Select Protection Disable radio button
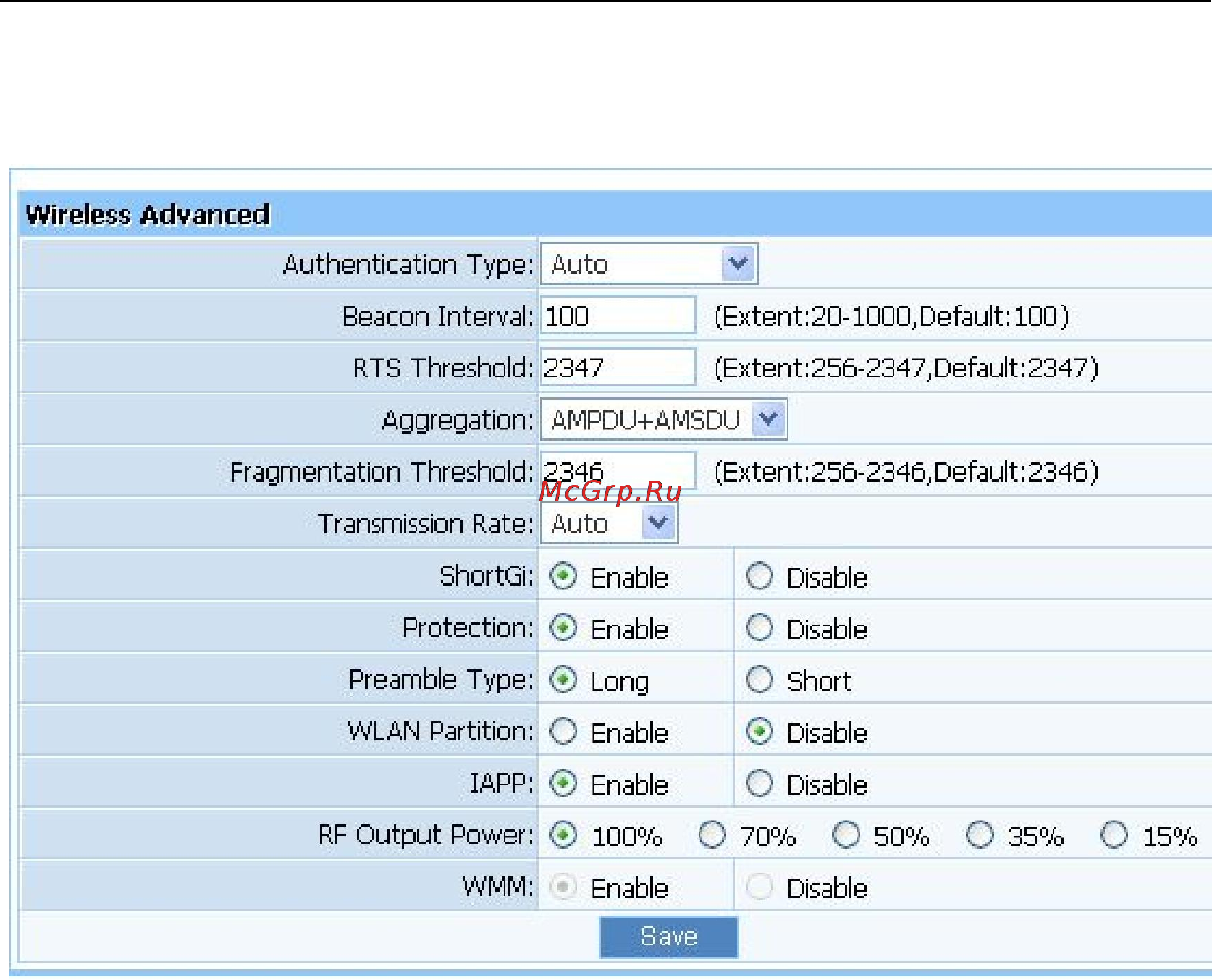 pos(759,628)
